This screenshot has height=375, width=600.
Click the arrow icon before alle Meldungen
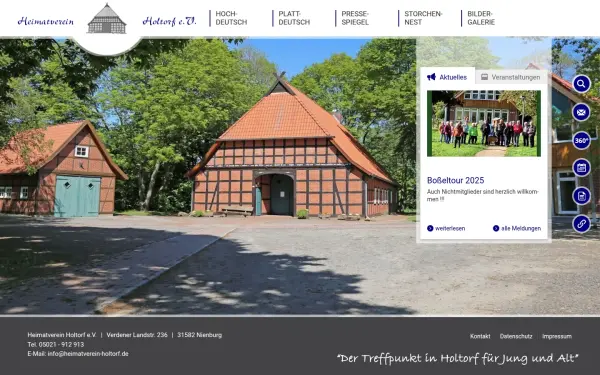coord(496,228)
